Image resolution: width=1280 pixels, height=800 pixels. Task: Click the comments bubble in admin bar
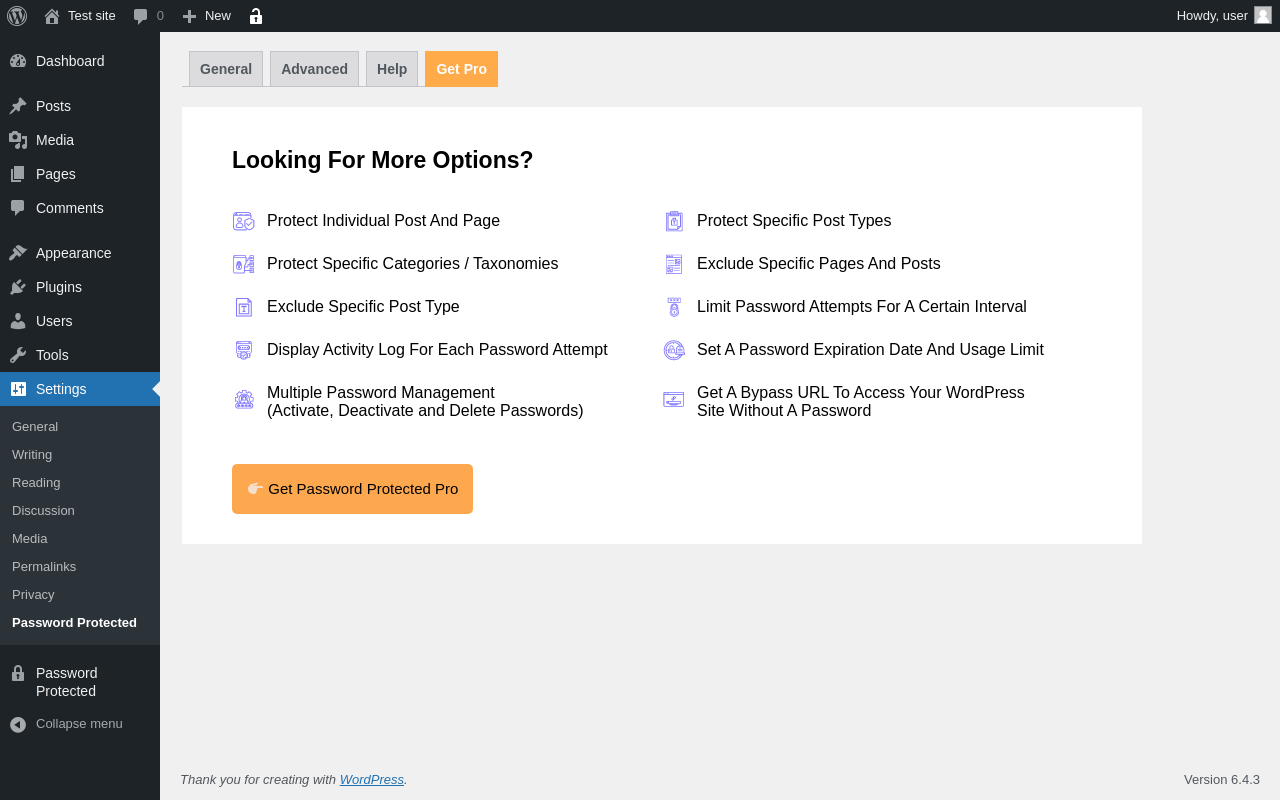141,16
